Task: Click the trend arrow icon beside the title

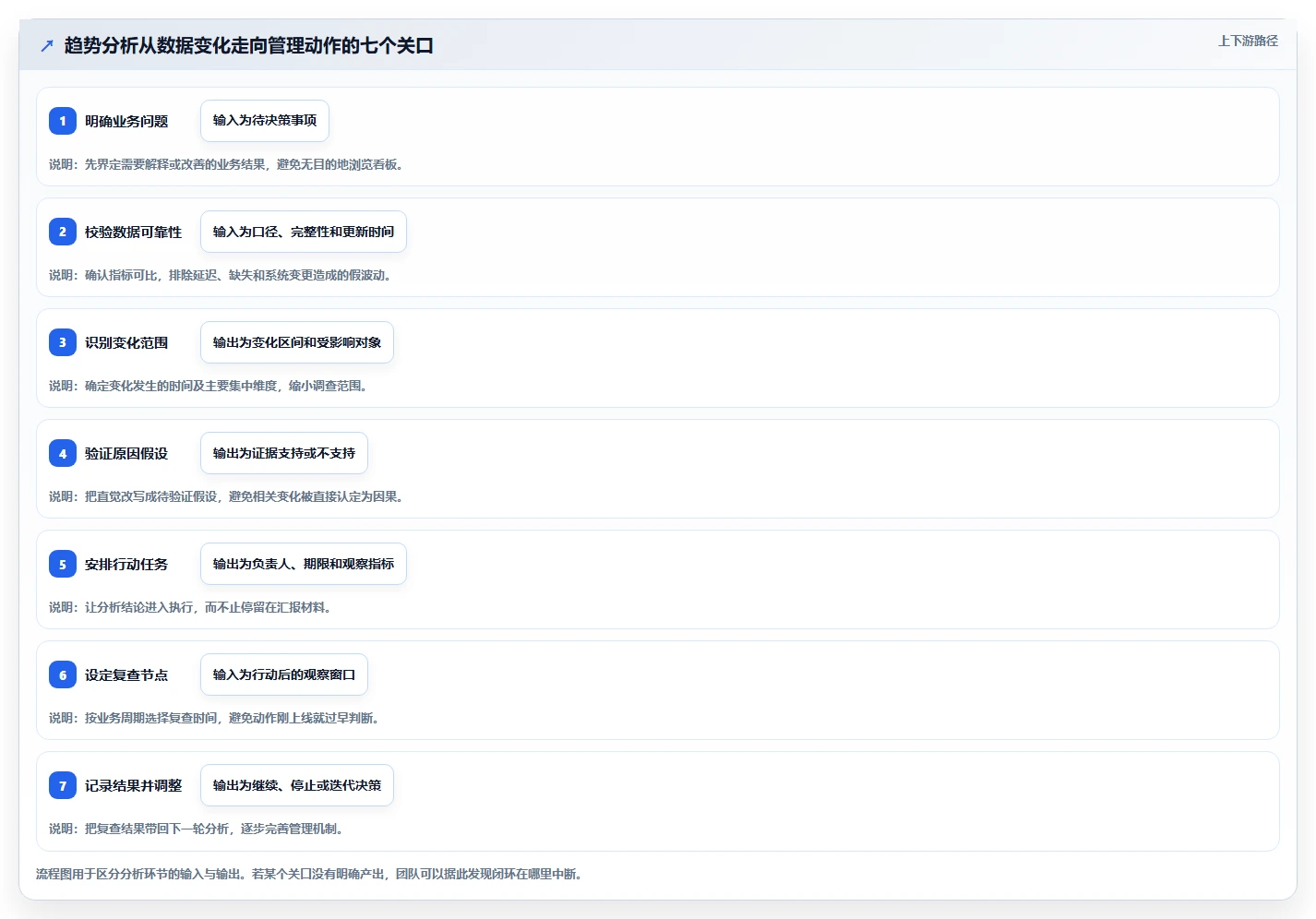Action: [x=47, y=45]
